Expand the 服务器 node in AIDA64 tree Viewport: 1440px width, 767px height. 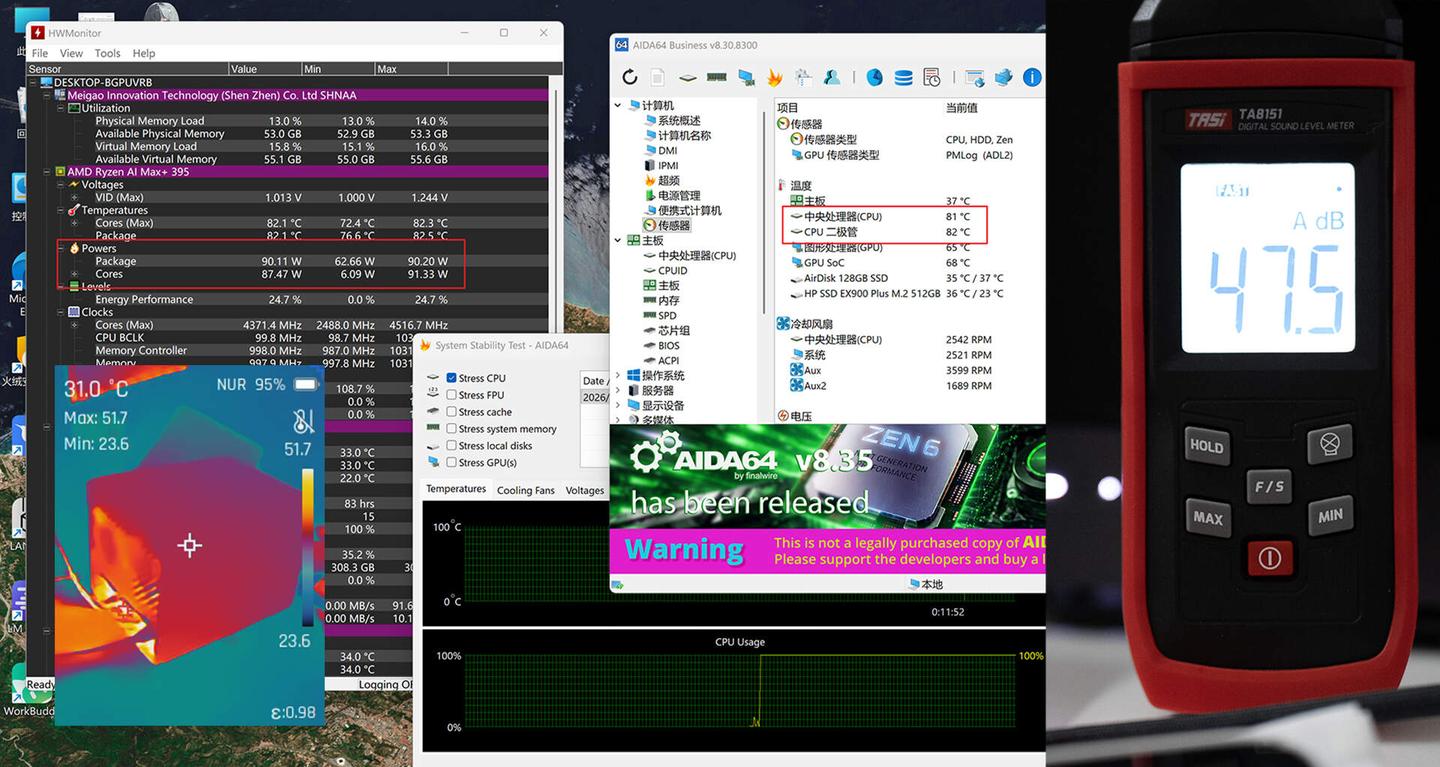pyautogui.click(x=618, y=390)
